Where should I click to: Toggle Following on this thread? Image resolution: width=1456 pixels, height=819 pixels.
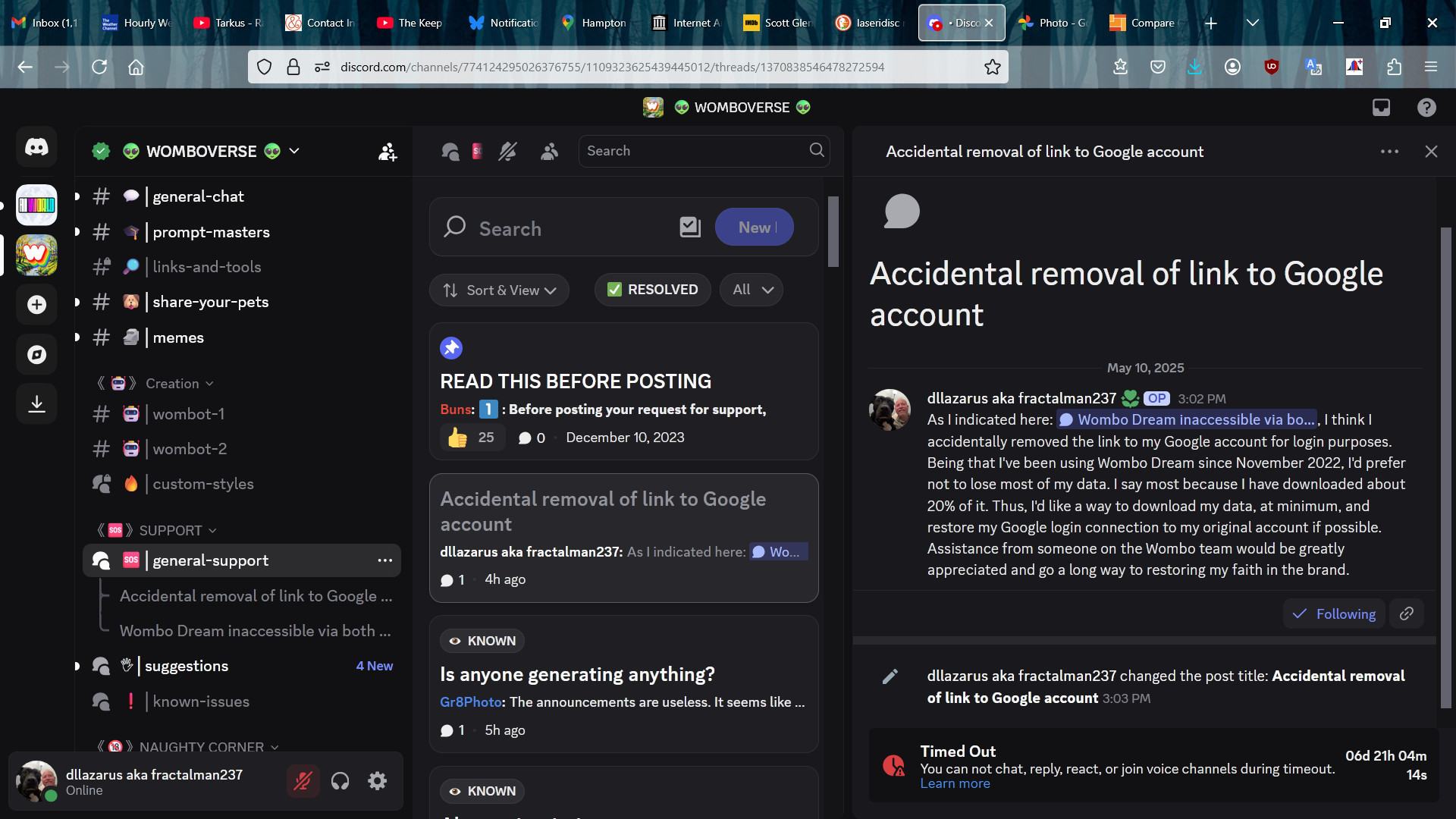click(x=1334, y=613)
